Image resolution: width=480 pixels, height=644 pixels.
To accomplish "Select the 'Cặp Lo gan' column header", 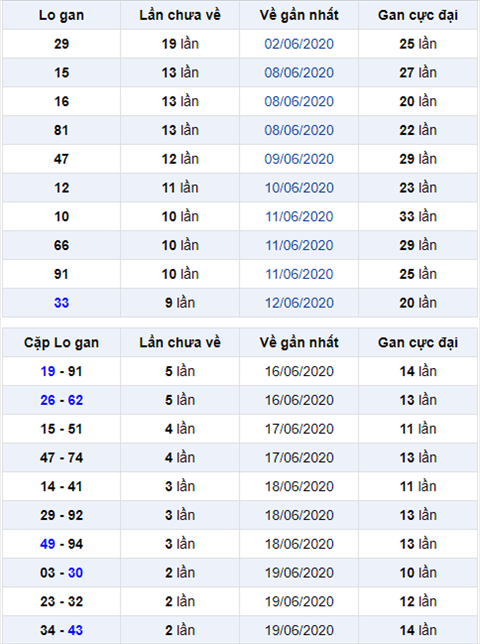I will point(61,343).
